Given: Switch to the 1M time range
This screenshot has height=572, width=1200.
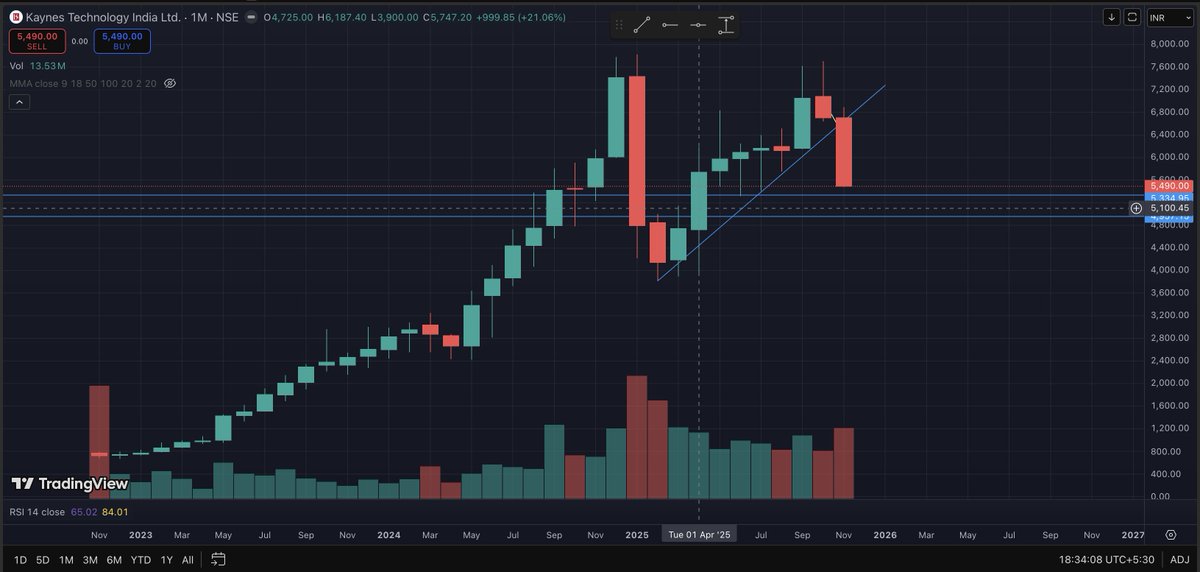Looking at the screenshot, I should tap(66, 559).
